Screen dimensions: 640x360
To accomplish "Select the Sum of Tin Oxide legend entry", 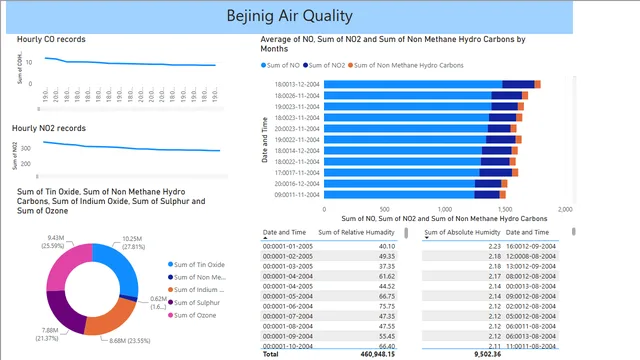I will click(x=196, y=264).
